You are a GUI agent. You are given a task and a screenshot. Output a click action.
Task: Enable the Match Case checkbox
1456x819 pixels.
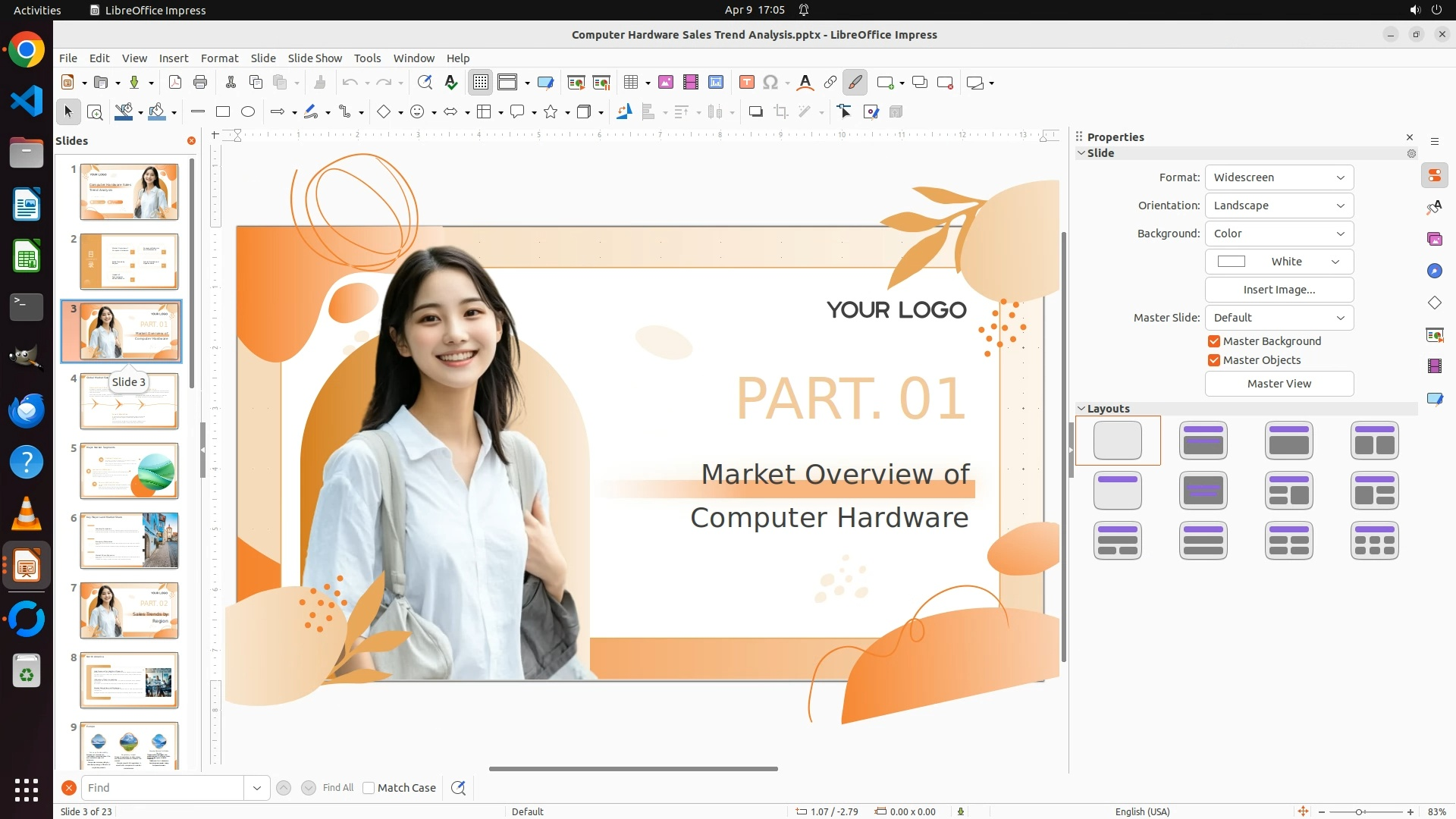369,788
